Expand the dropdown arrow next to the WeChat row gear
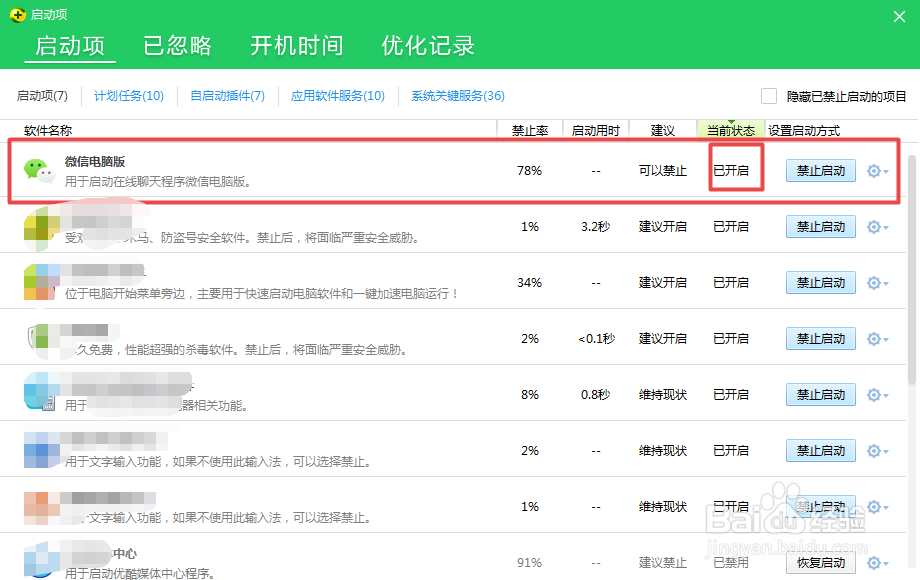The image size is (920, 580). [884, 170]
